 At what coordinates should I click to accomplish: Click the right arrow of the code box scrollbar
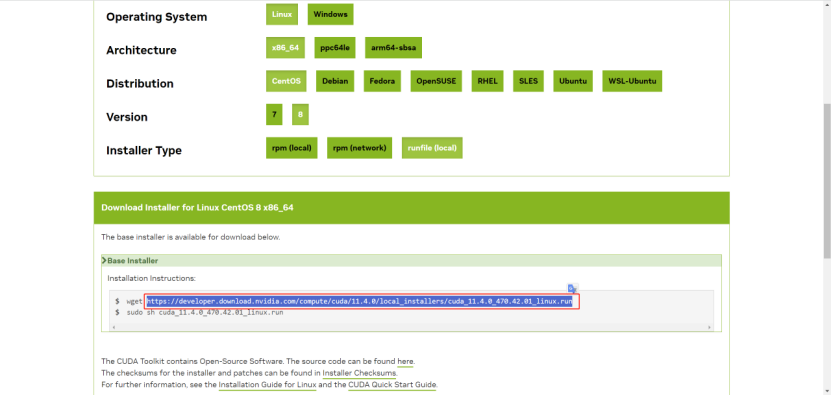[710, 328]
